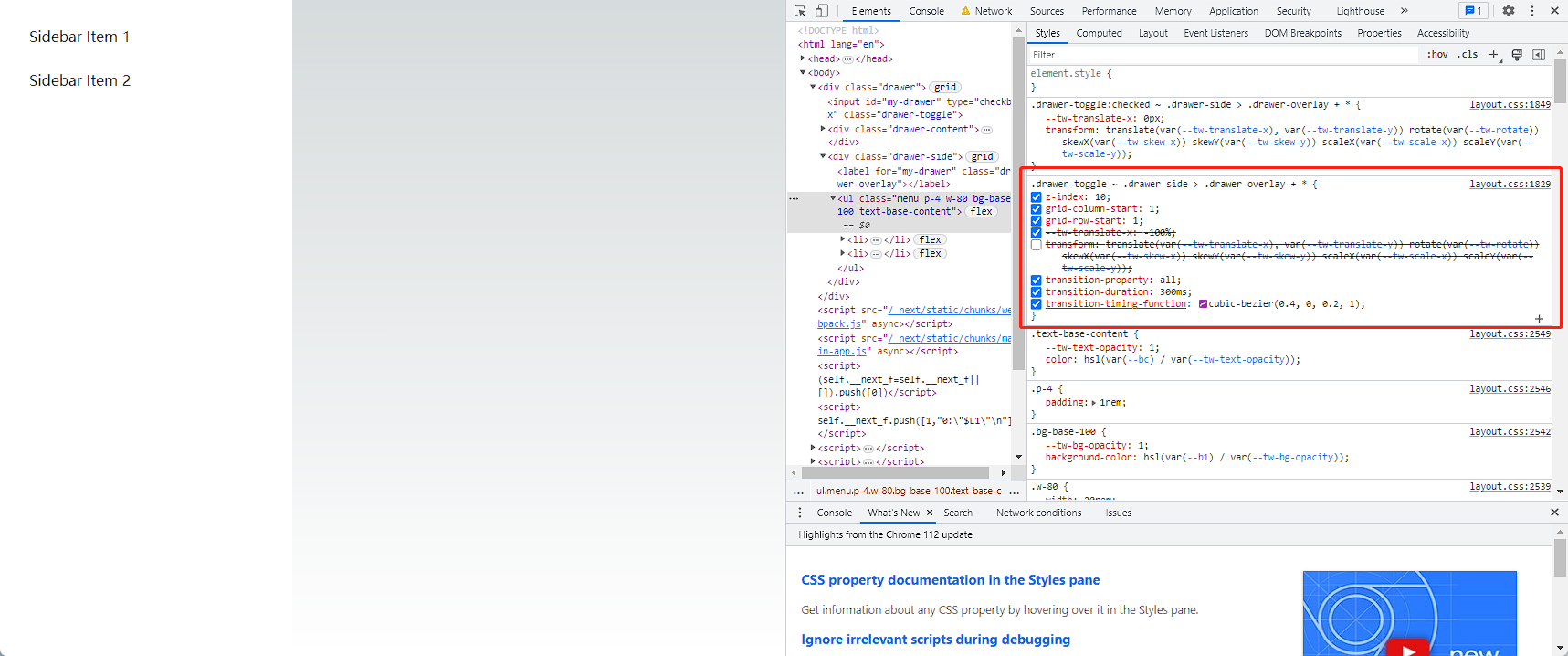Click Sidebar Item 2 on the page
This screenshot has width=1568, height=656.
79,80
